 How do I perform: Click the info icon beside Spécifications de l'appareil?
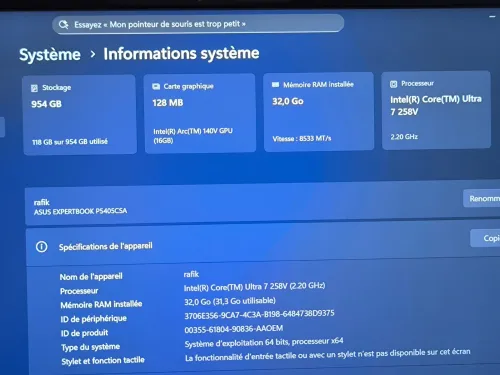(42, 247)
